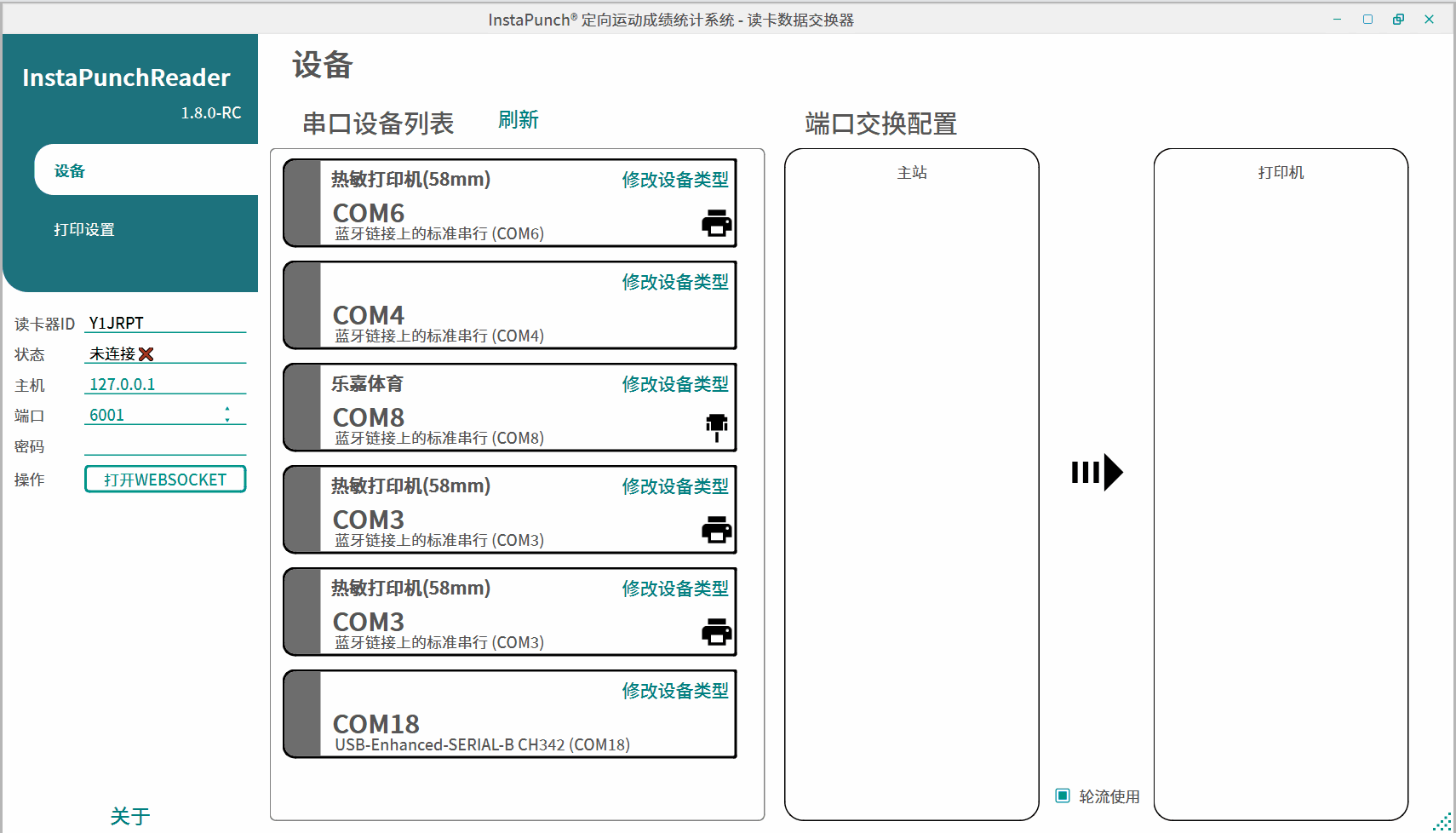Open 修改设备类型 for the COM6 printer
Image resolution: width=1456 pixels, height=833 pixels.
tap(674, 180)
